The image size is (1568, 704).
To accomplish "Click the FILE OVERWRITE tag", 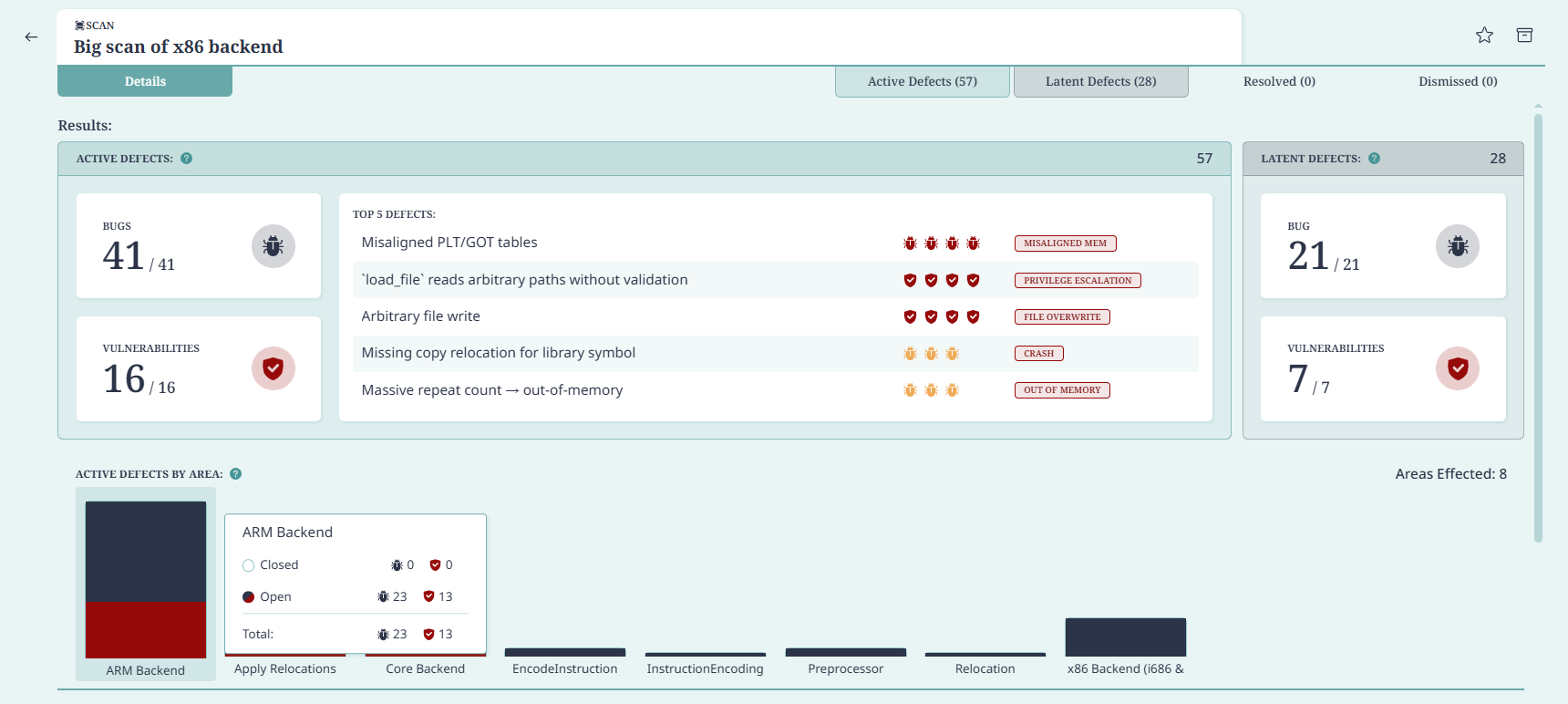I will coord(1062,317).
